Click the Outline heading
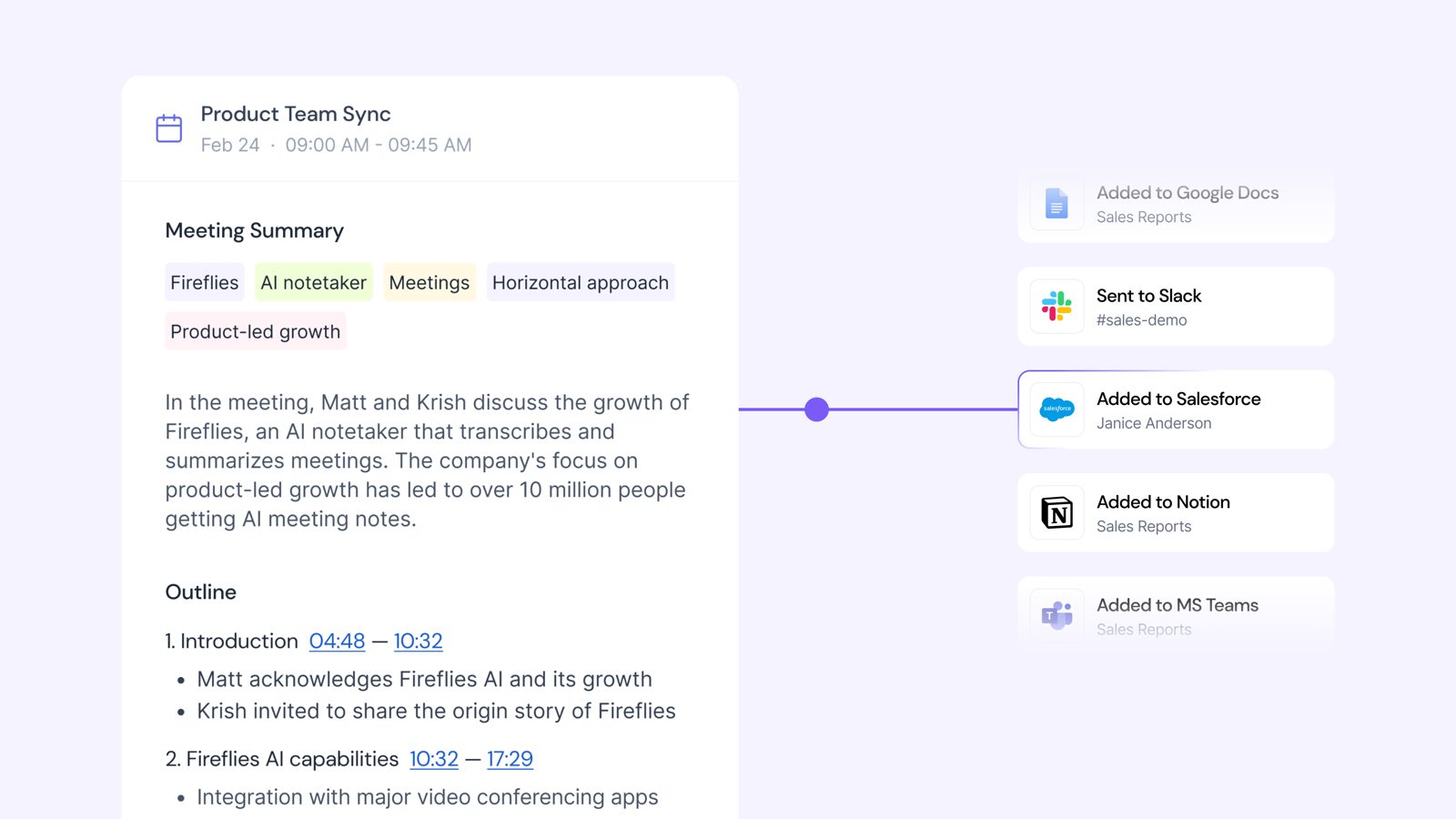Viewport: 1456px width, 819px height. click(x=201, y=592)
